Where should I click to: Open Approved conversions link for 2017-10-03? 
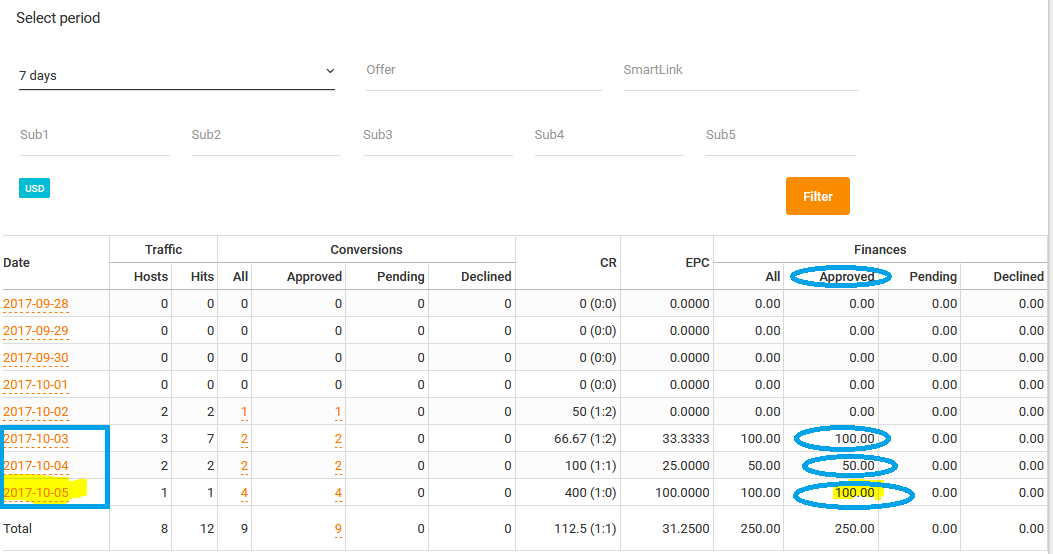[x=338, y=438]
